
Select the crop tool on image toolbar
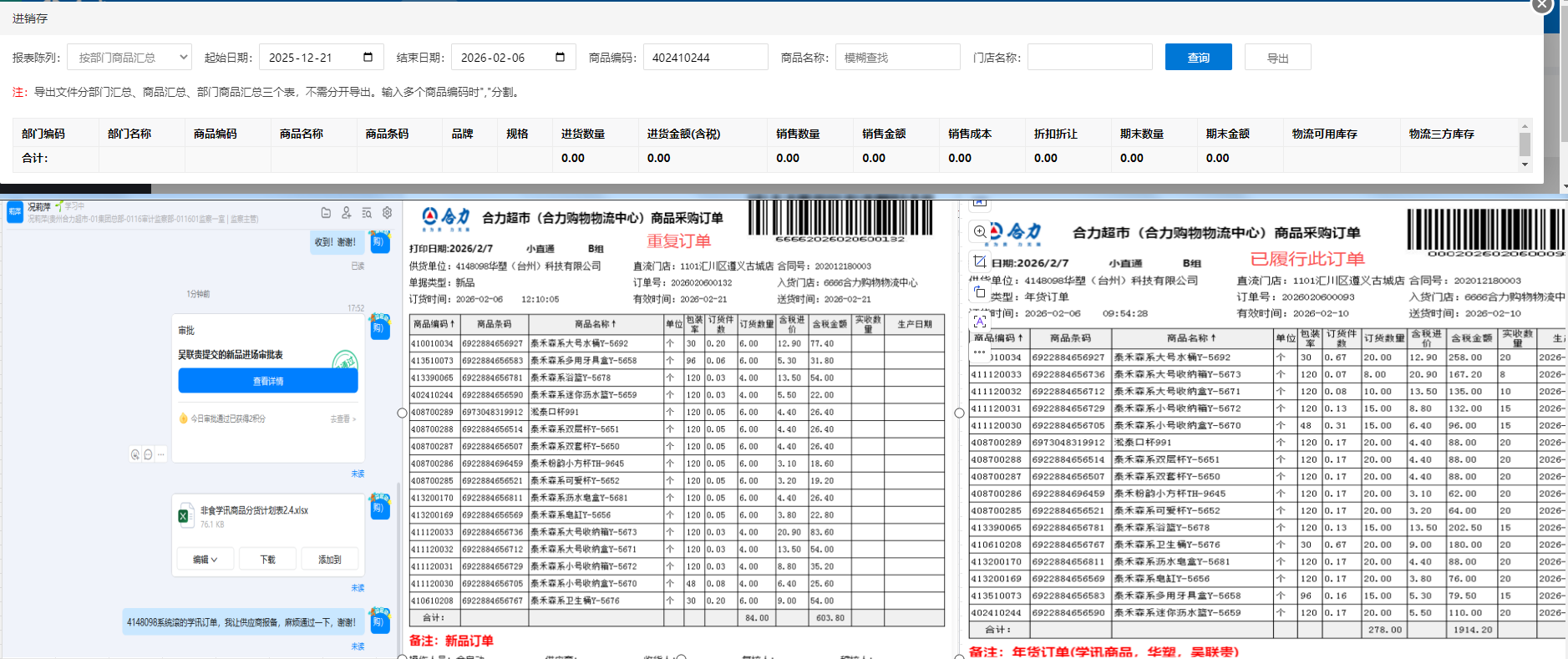pos(980,261)
